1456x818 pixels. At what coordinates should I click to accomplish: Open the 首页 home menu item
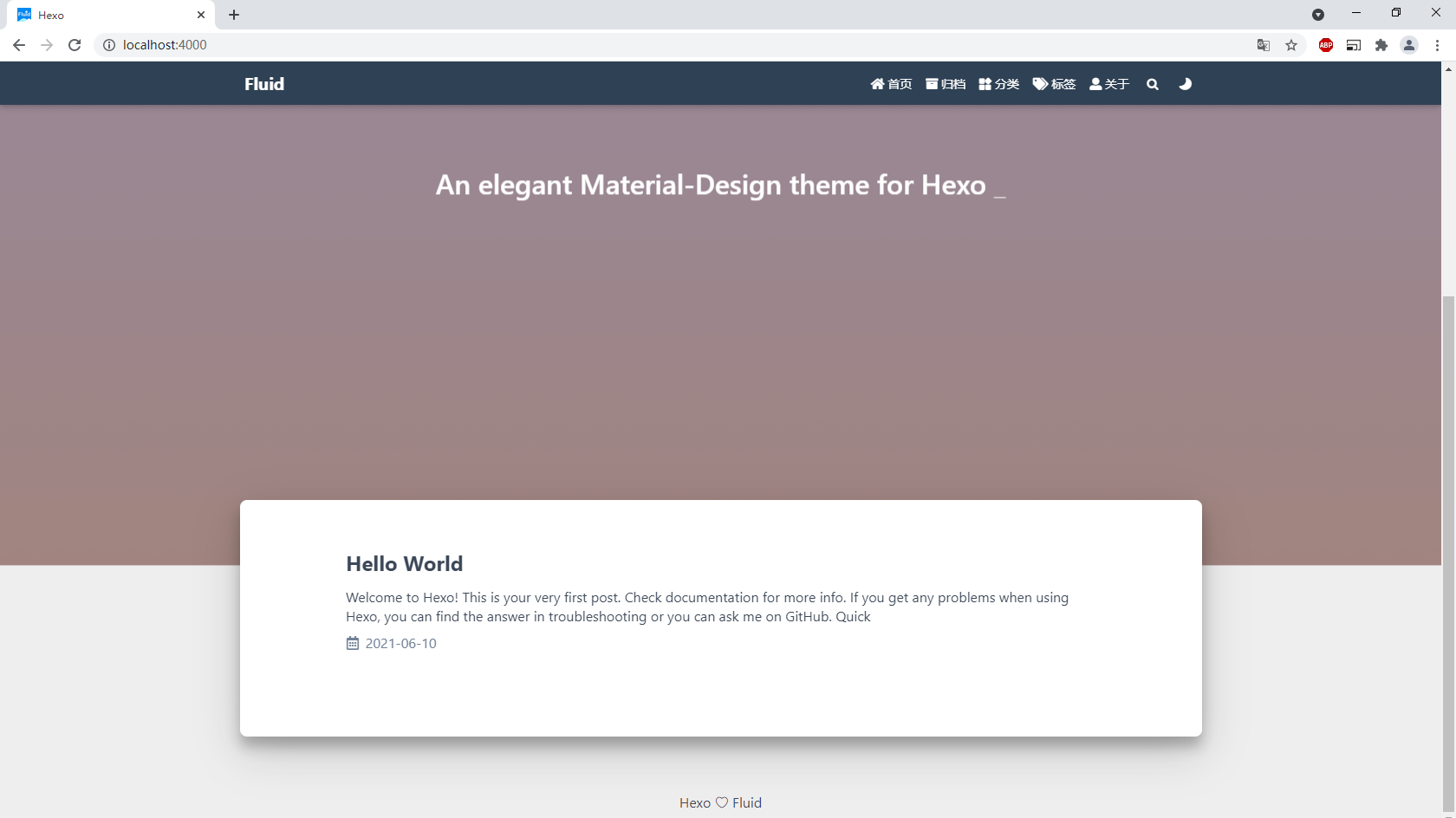pos(891,84)
